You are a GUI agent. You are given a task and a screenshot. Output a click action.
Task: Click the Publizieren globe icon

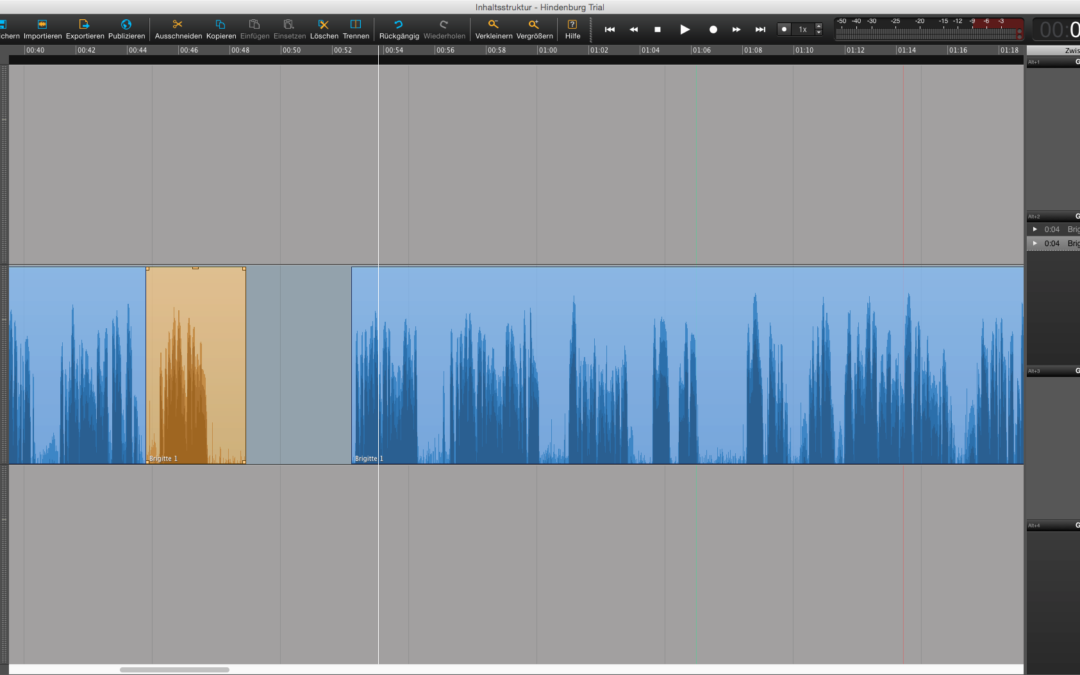126,25
